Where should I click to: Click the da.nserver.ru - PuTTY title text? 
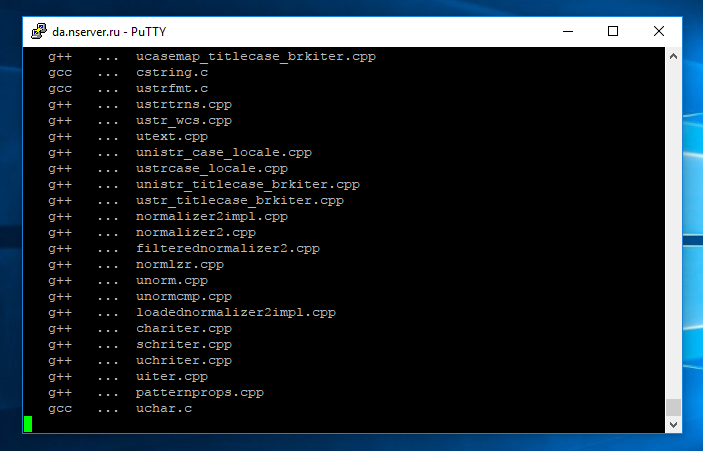[109, 32]
